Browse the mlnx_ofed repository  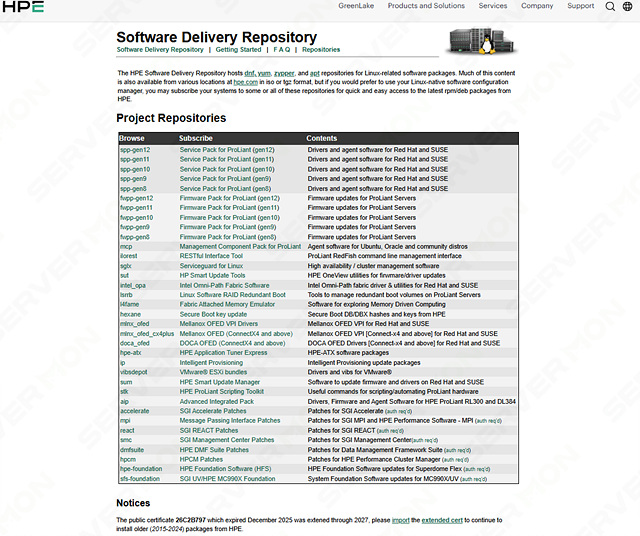[x=135, y=324]
